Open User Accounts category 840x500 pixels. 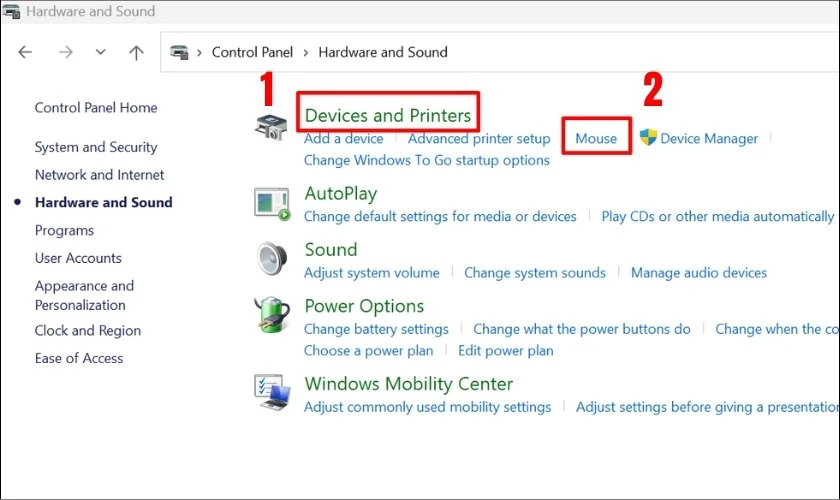coord(78,258)
